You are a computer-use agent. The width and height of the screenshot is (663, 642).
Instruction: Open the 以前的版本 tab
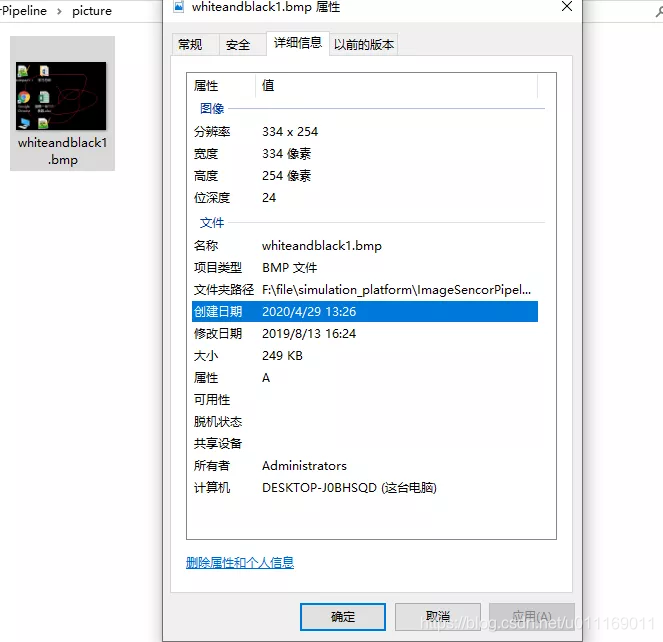[x=364, y=44]
